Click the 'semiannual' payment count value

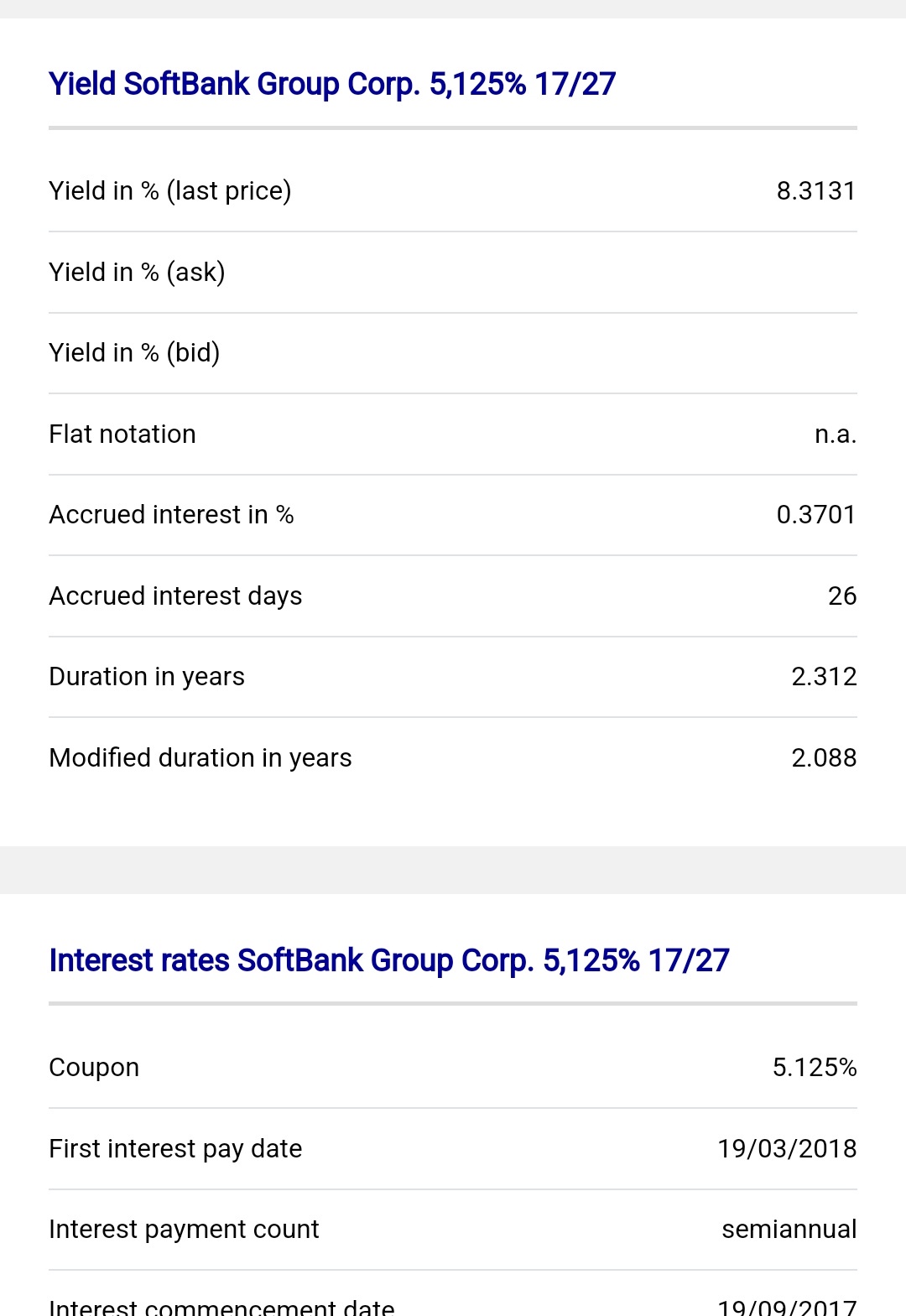coord(789,1230)
